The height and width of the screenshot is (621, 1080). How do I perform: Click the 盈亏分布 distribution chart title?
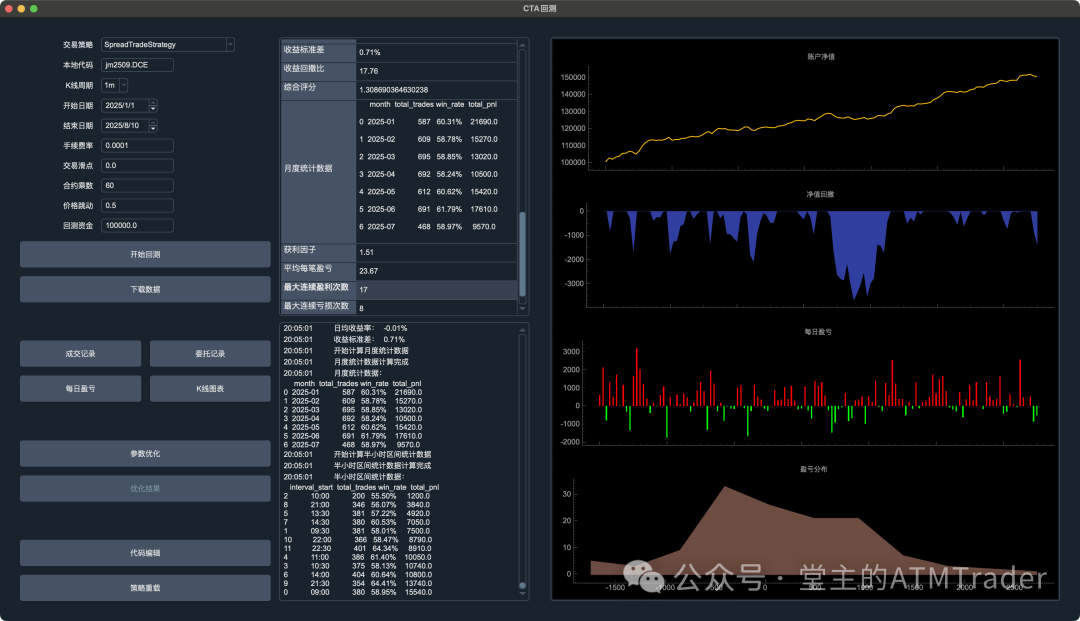813,470
